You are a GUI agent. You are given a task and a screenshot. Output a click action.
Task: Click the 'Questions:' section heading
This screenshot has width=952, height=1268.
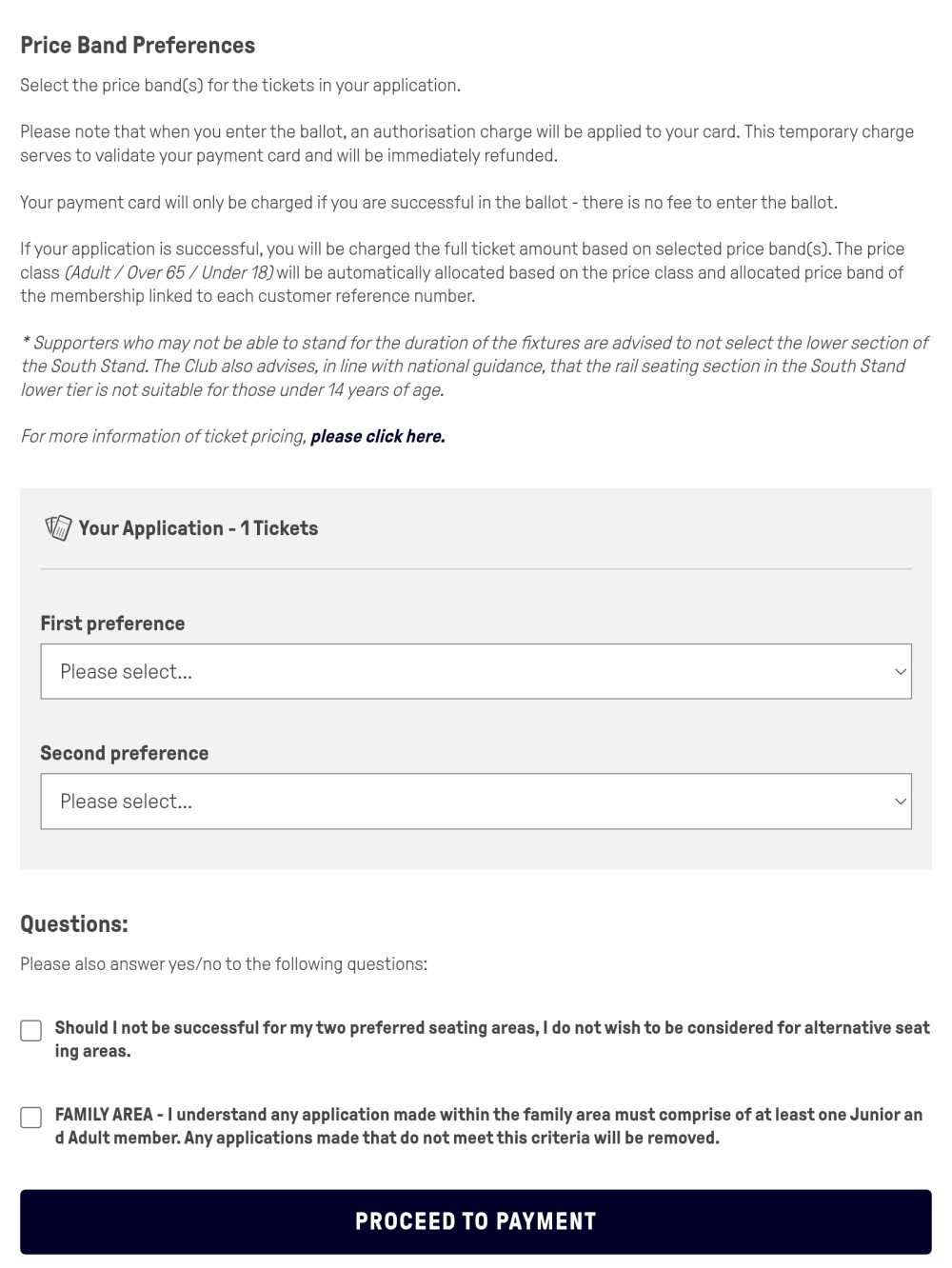74,924
